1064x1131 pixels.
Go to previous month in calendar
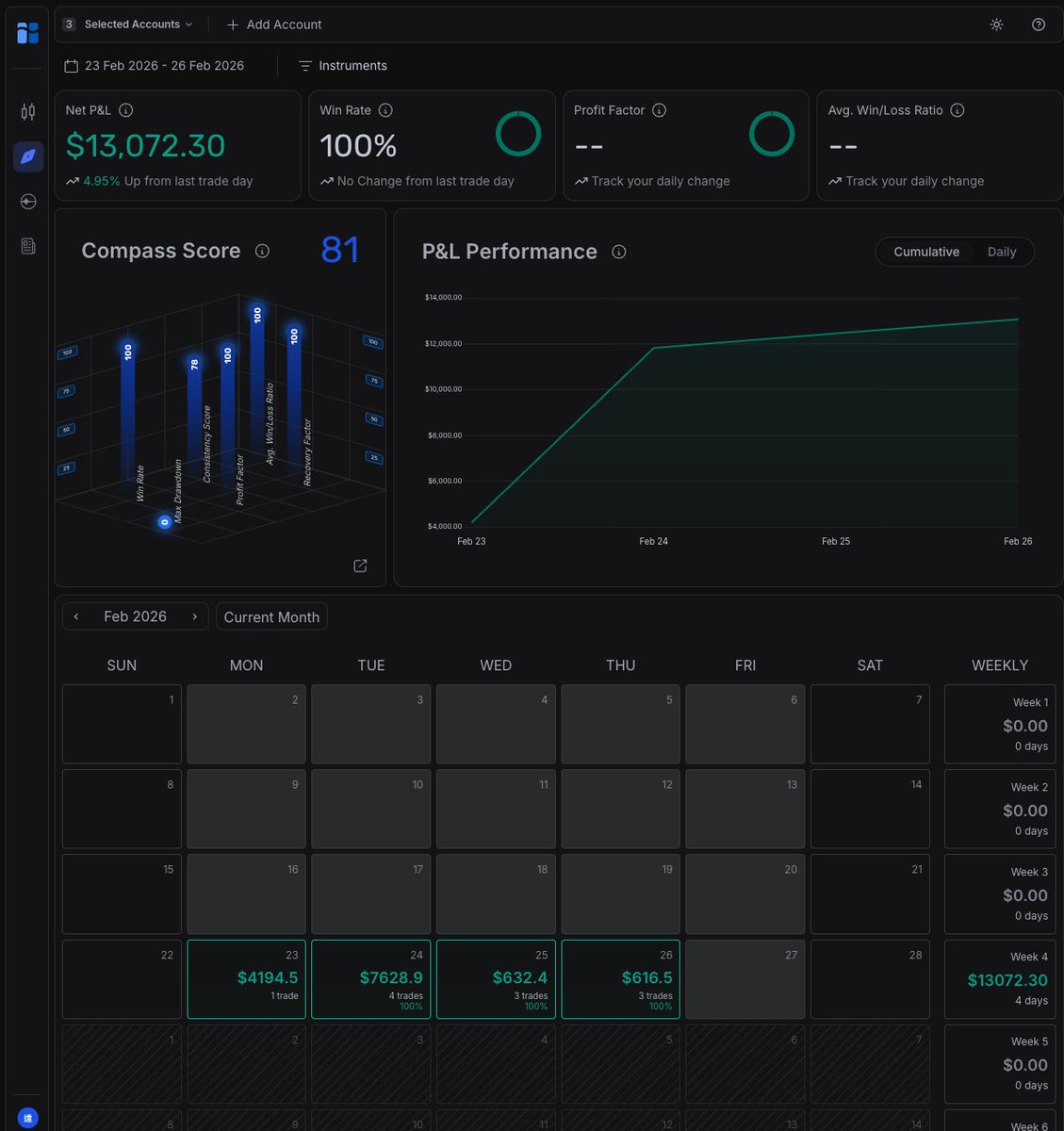coord(76,616)
